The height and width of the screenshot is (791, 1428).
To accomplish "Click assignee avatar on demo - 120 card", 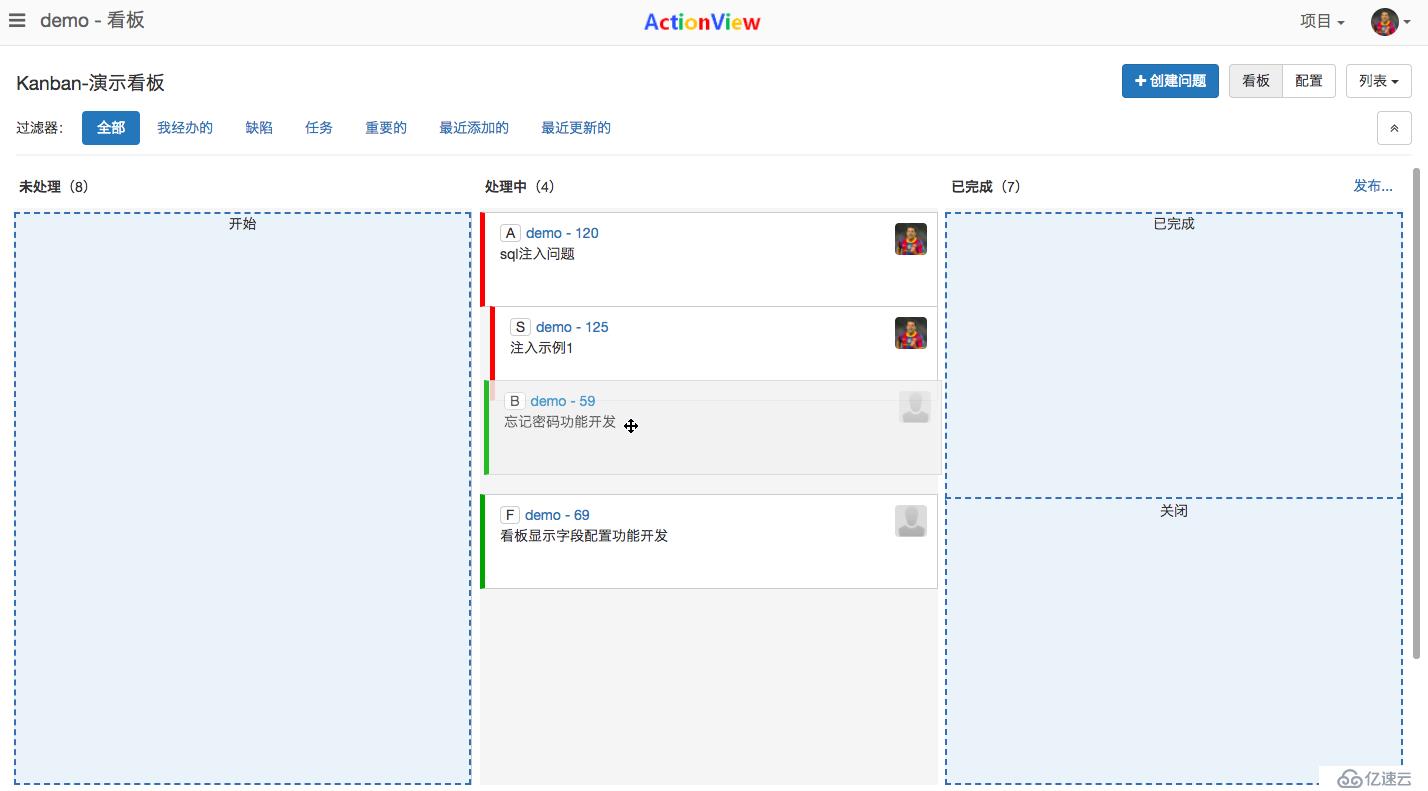I will coord(911,239).
